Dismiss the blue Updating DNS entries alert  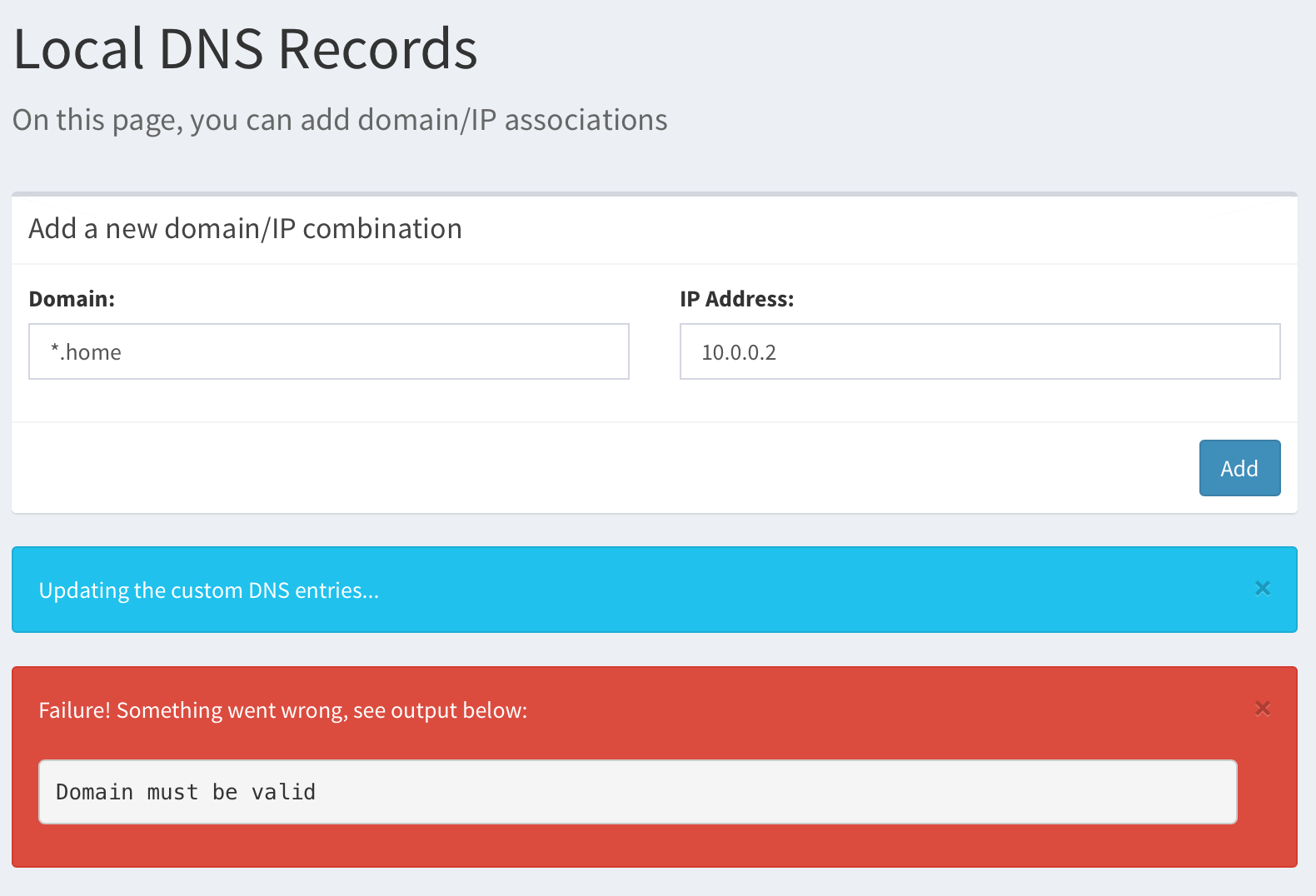[1263, 589]
